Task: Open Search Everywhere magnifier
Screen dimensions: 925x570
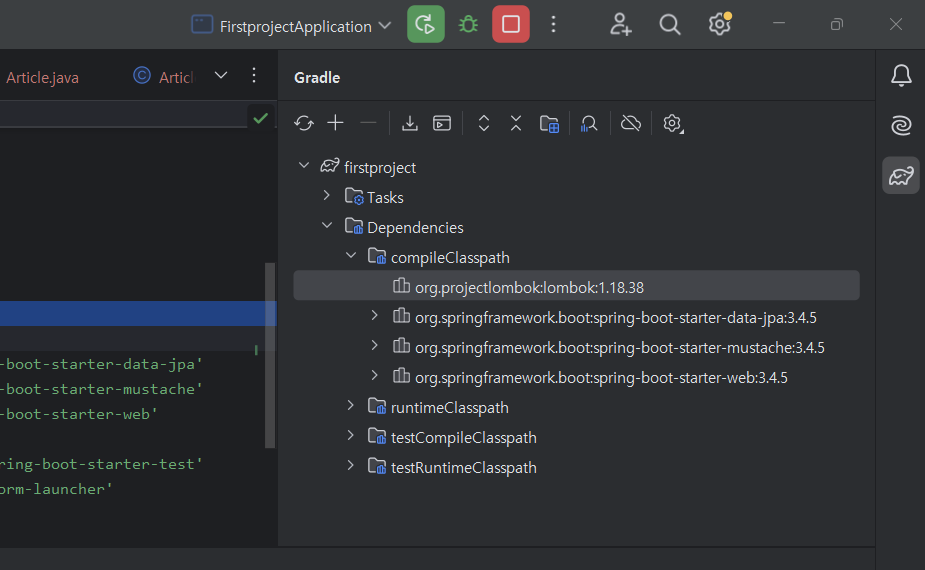Action: (670, 24)
